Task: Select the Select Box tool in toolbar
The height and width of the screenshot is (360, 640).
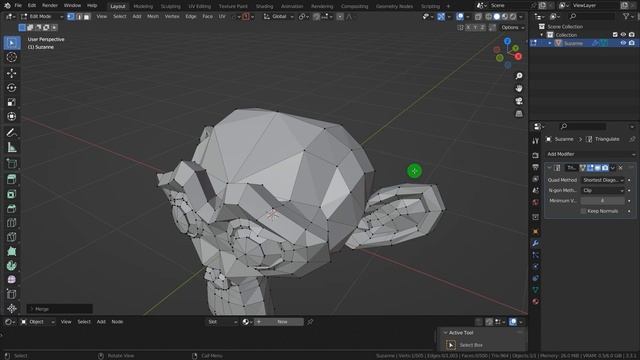Action: click(12, 43)
